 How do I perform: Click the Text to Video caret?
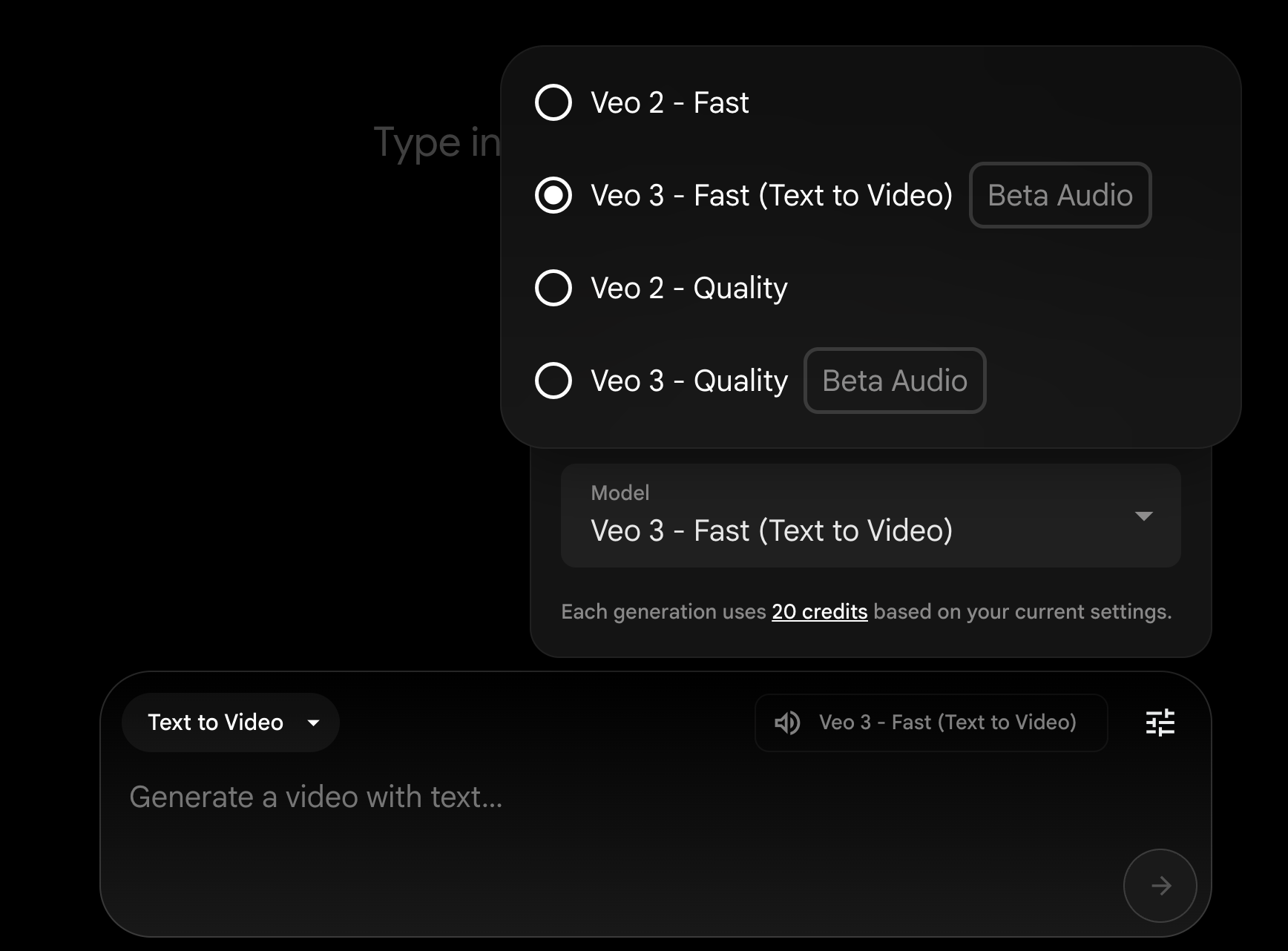coord(313,723)
